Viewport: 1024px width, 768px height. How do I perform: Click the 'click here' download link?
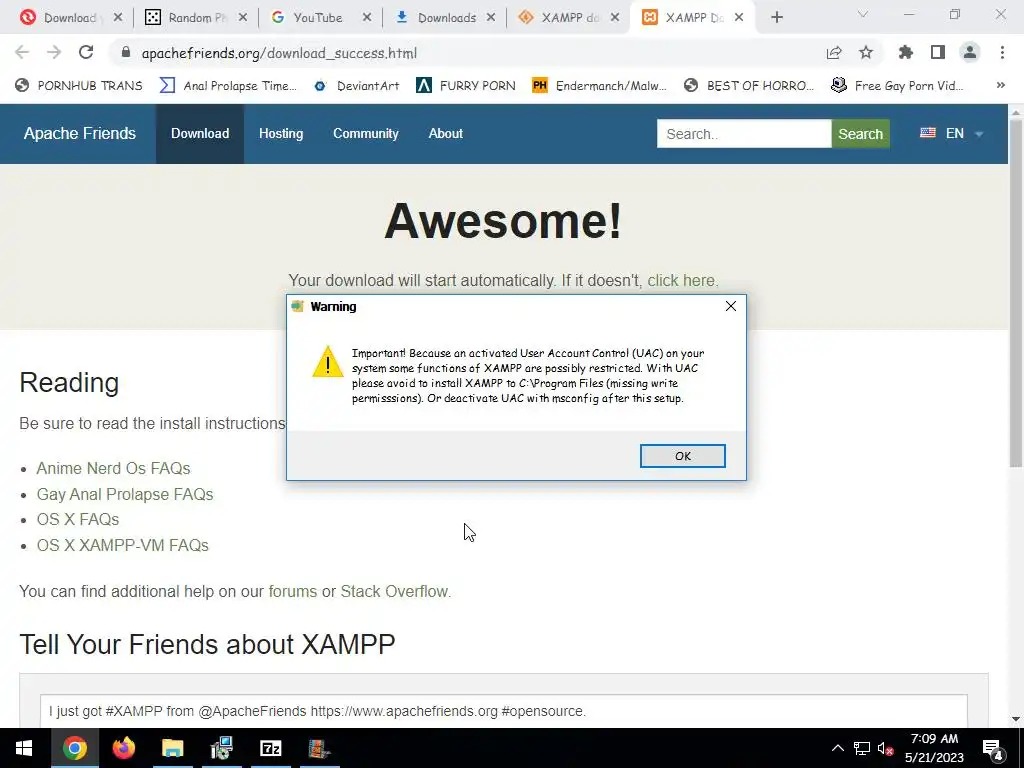pos(681,280)
